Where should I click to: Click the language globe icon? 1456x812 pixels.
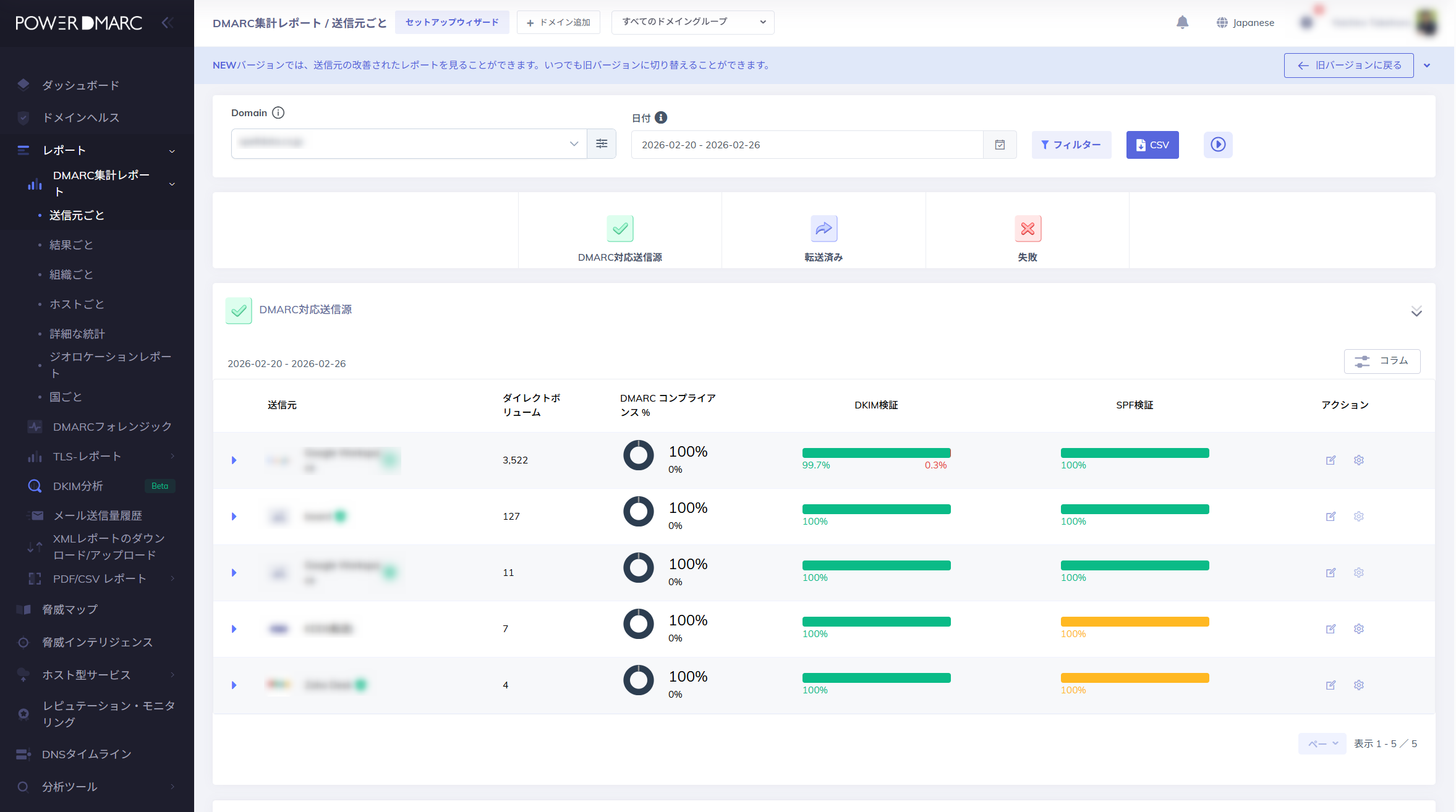coord(1222,22)
